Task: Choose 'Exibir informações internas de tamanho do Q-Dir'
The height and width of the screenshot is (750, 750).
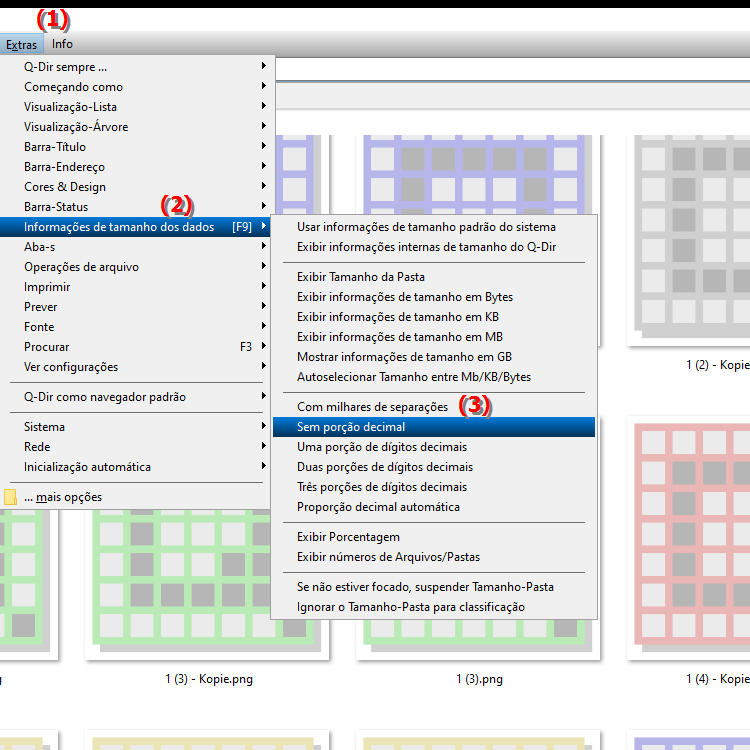Action: [x=434, y=247]
